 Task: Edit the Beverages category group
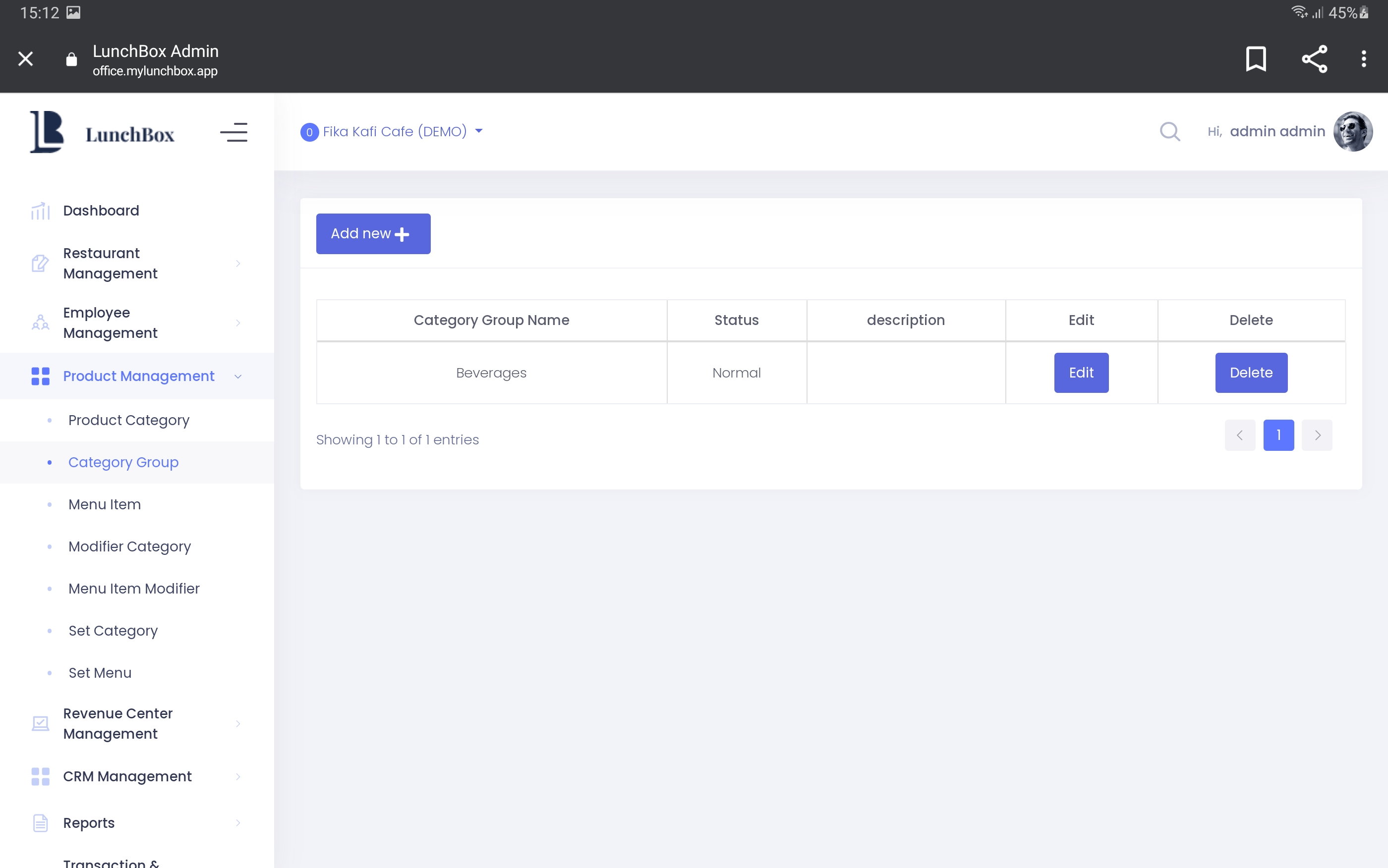tap(1081, 373)
